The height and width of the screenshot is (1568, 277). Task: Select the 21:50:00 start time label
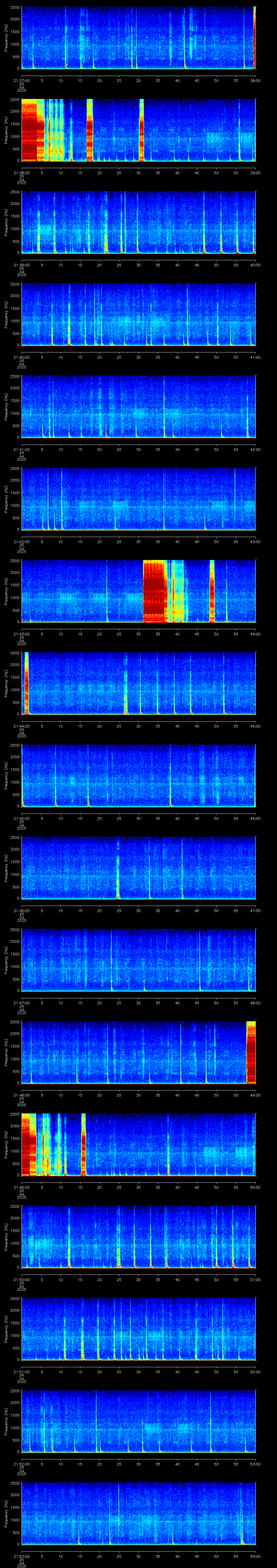coord(21,1279)
